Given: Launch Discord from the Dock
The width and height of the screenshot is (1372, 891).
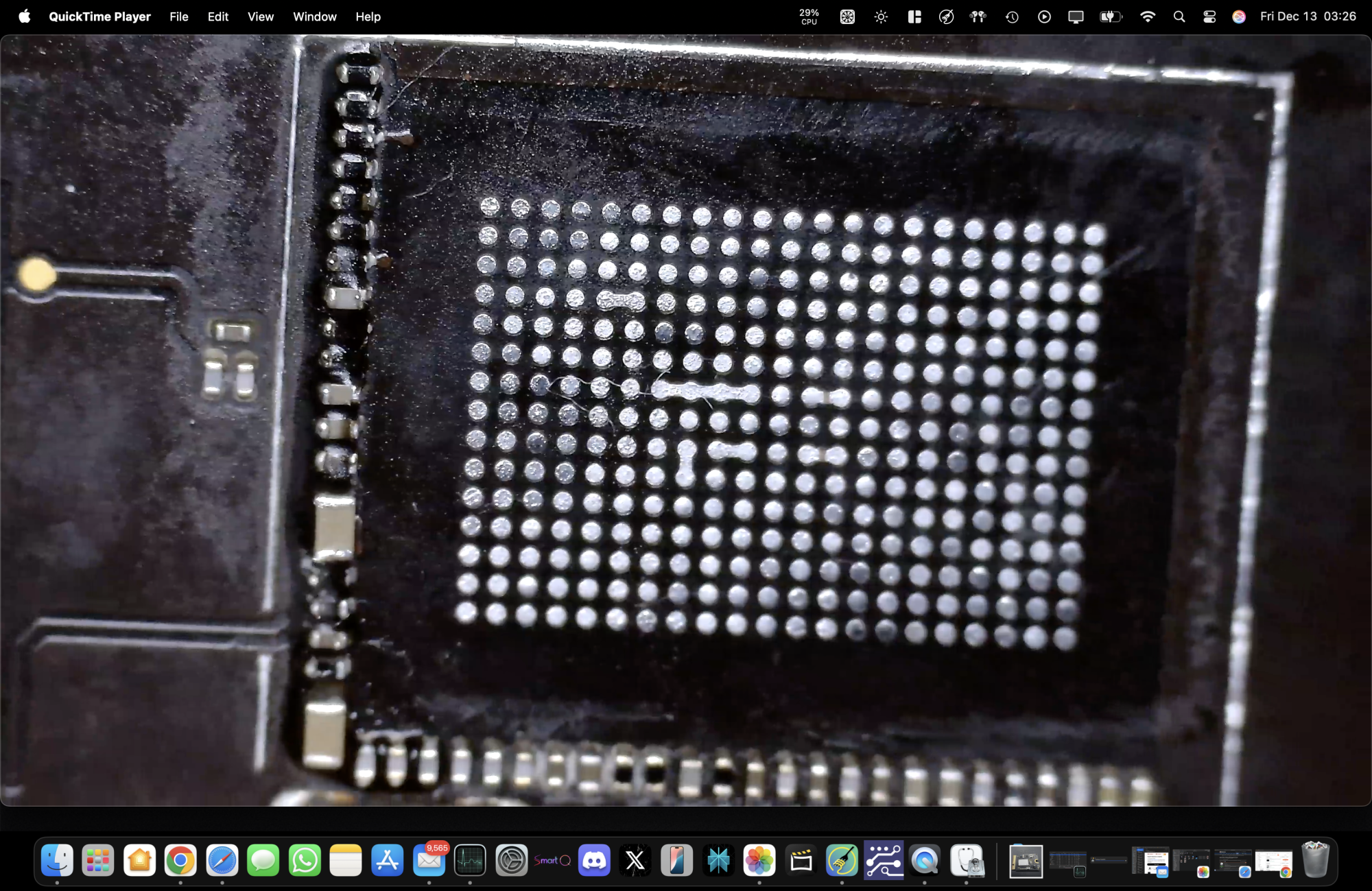Looking at the screenshot, I should 594,860.
